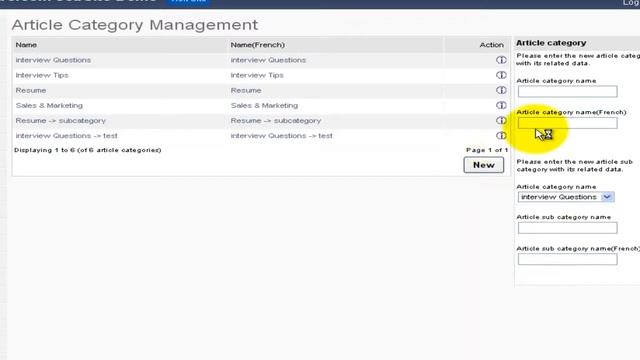Focus the Article sub category name input
This screenshot has width=640, height=360.
tap(567, 228)
